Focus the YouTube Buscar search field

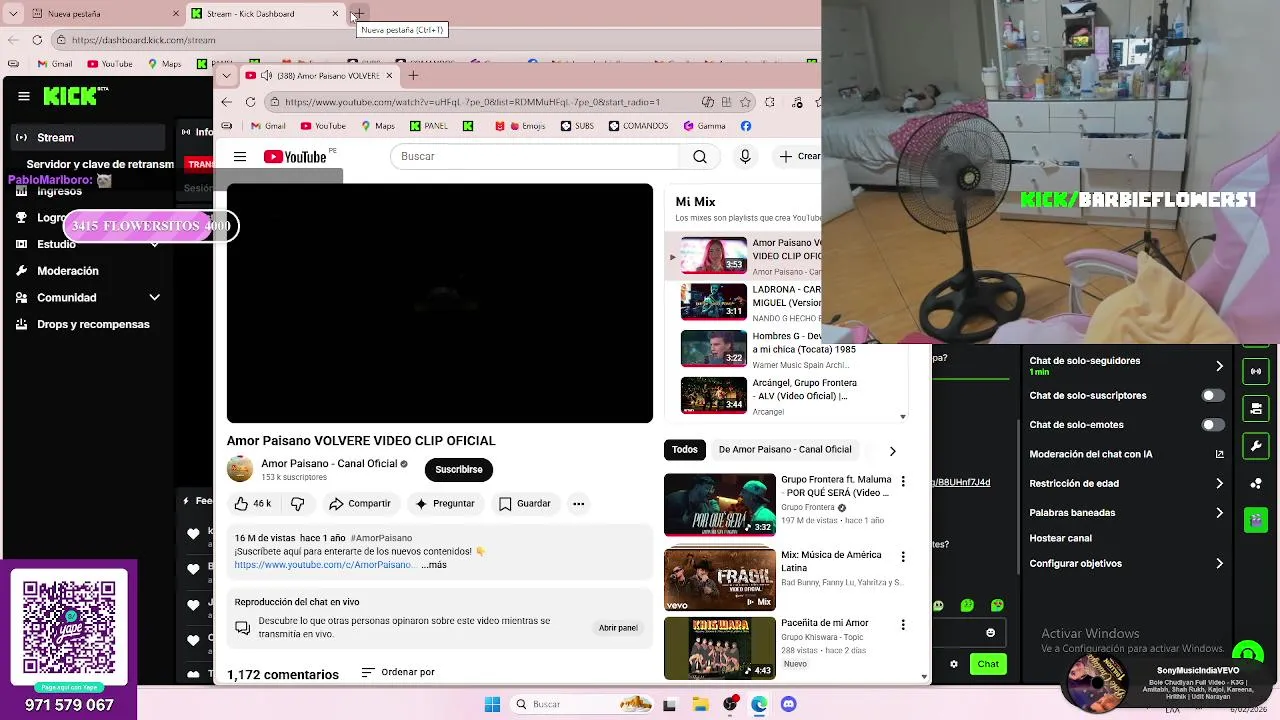[x=535, y=157]
